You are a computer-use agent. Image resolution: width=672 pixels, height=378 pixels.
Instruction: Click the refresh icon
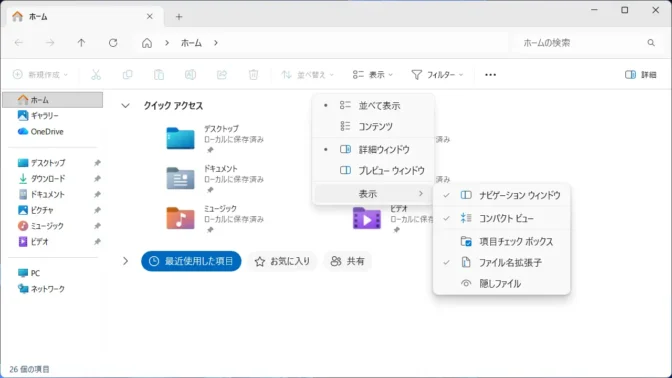[113, 43]
